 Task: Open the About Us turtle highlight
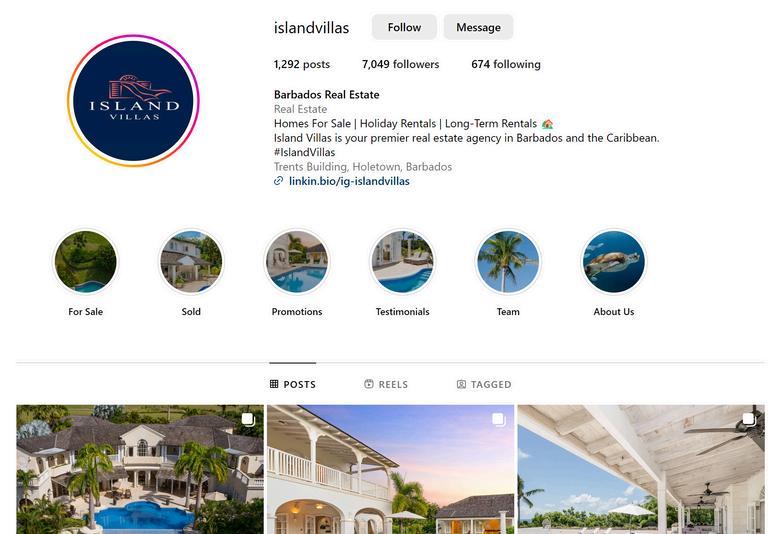tap(613, 262)
